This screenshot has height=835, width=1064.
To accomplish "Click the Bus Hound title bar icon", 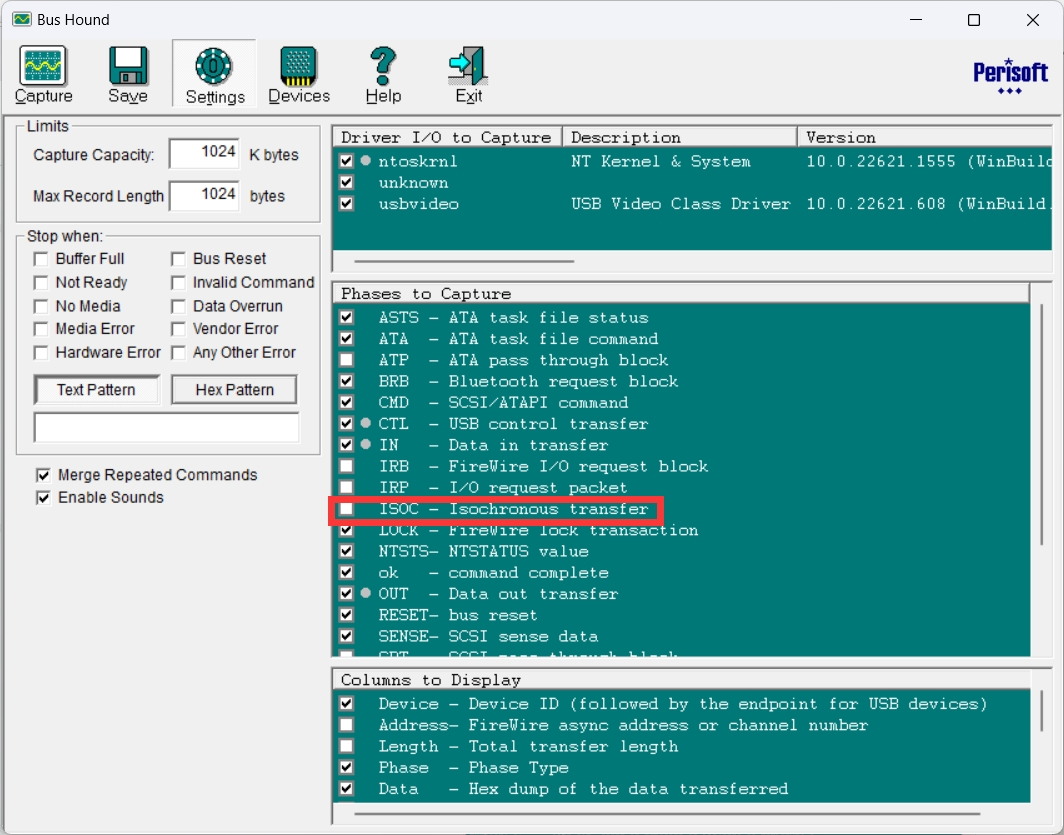I will click(x=21, y=20).
